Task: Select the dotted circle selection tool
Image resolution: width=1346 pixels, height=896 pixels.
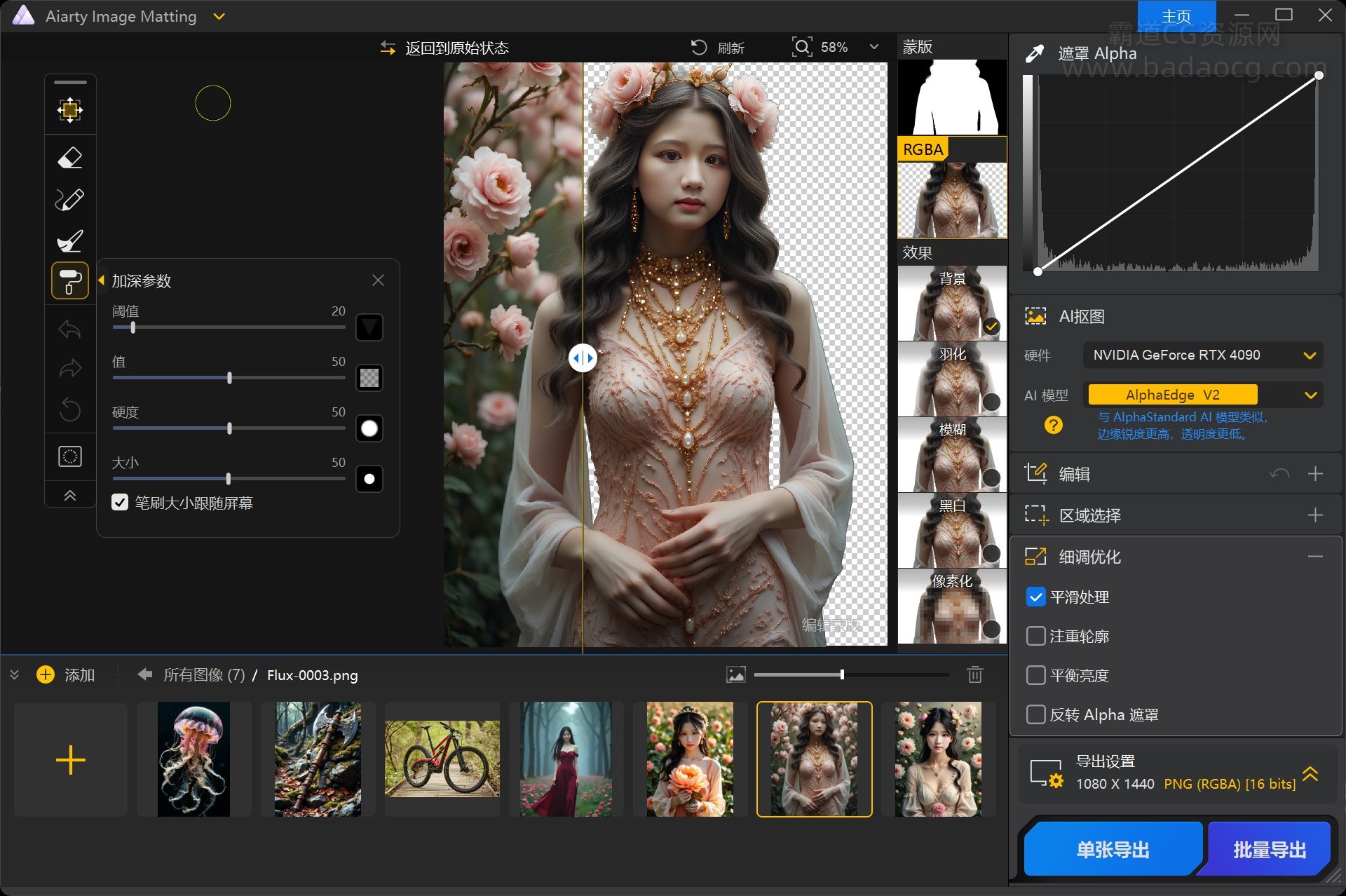Action: point(70,456)
